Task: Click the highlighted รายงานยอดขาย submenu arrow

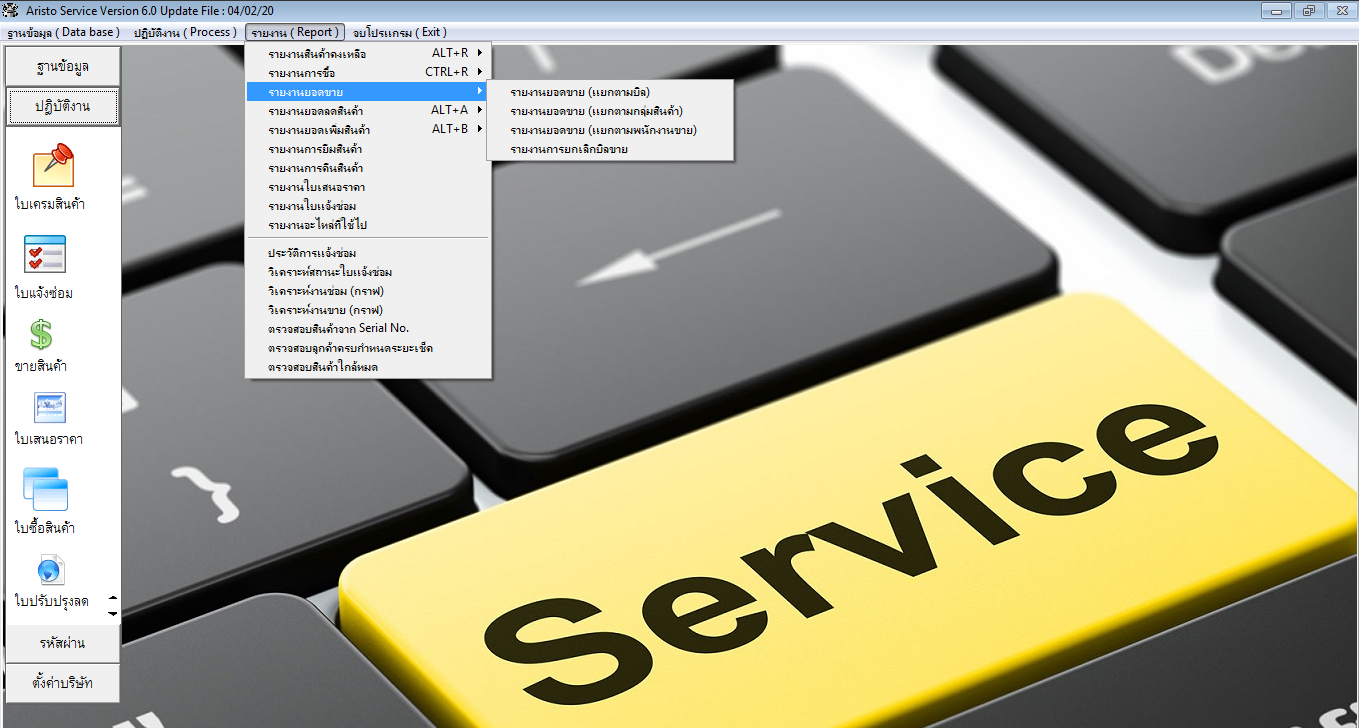Action: click(480, 91)
